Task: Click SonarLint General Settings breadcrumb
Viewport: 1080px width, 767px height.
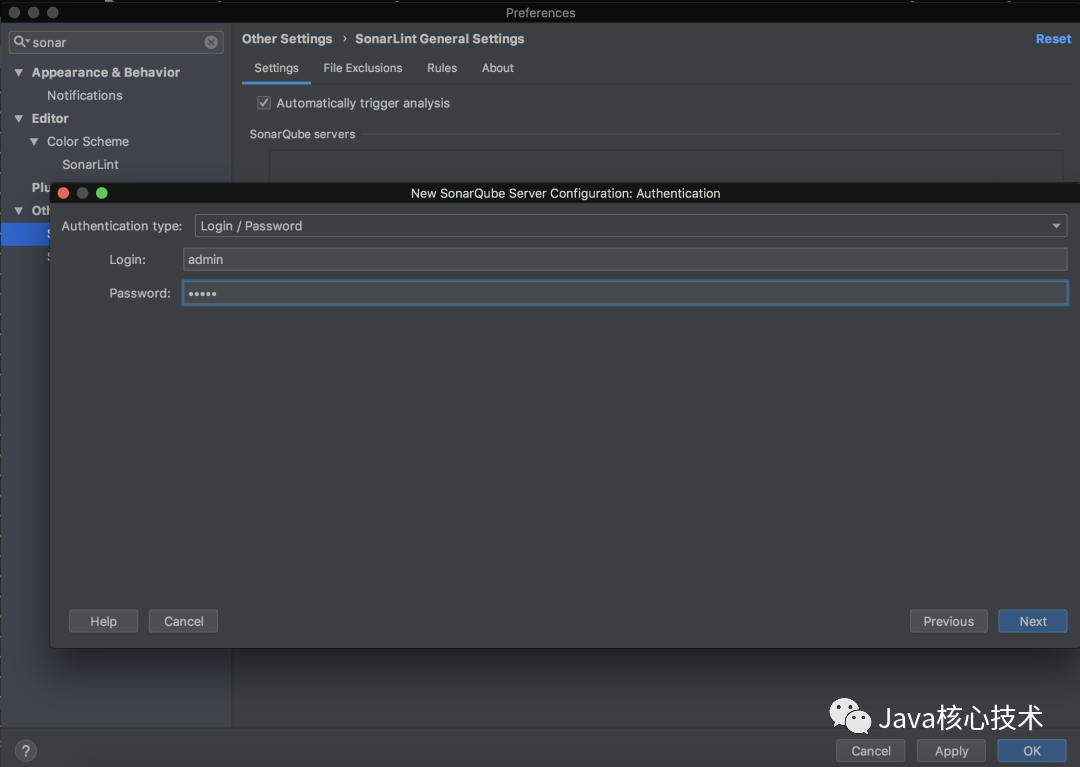Action: [439, 39]
